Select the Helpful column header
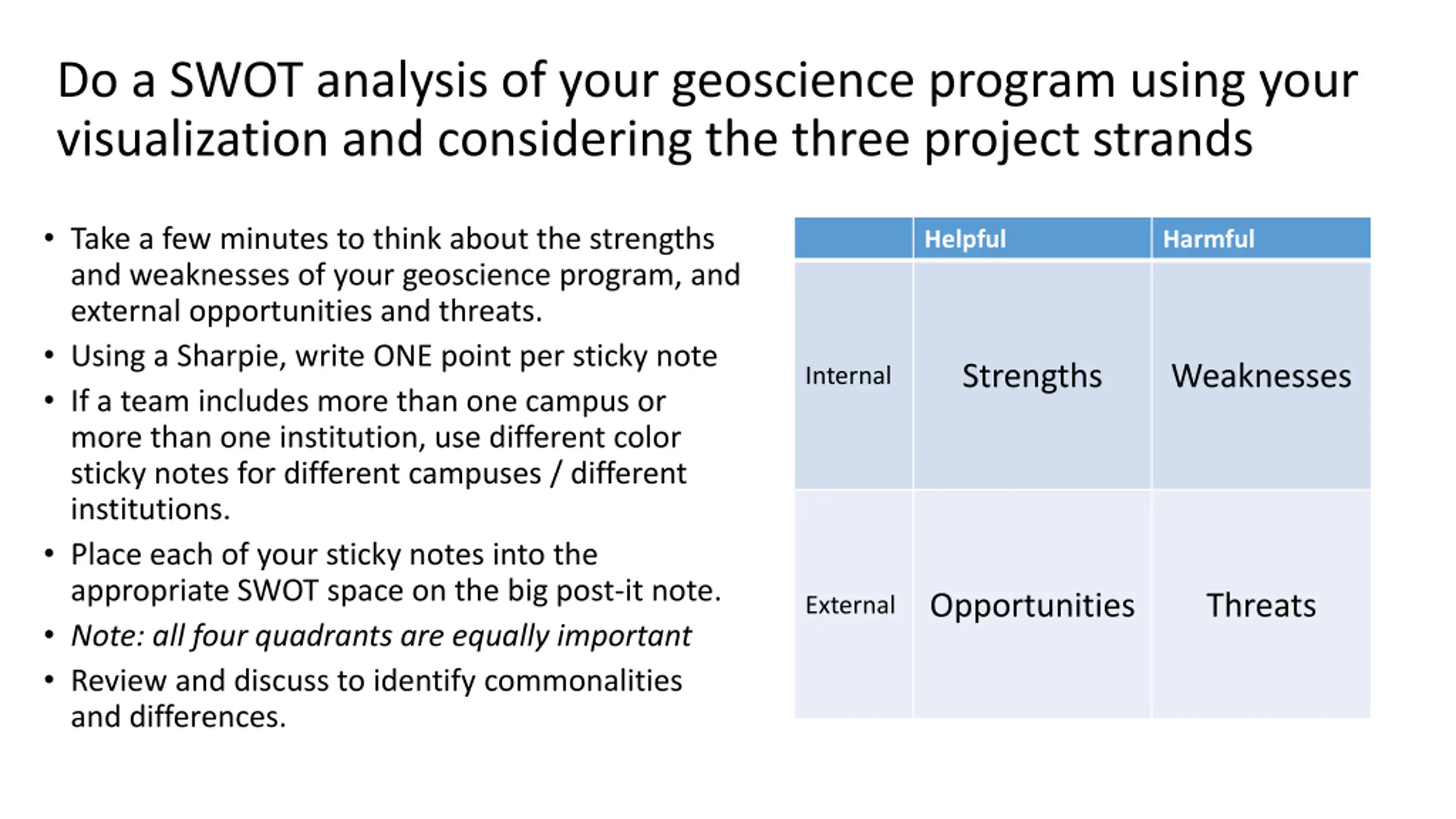 tap(1032, 238)
